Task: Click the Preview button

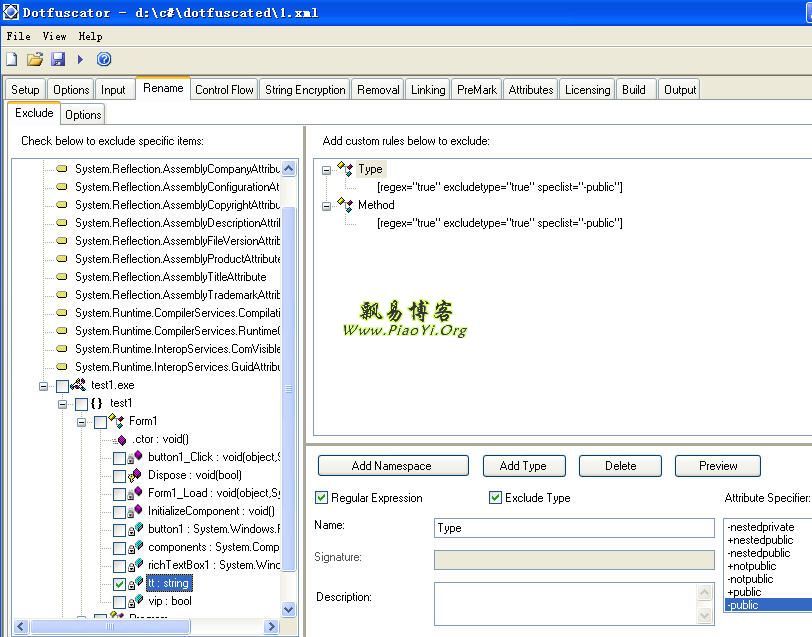Action: (718, 466)
